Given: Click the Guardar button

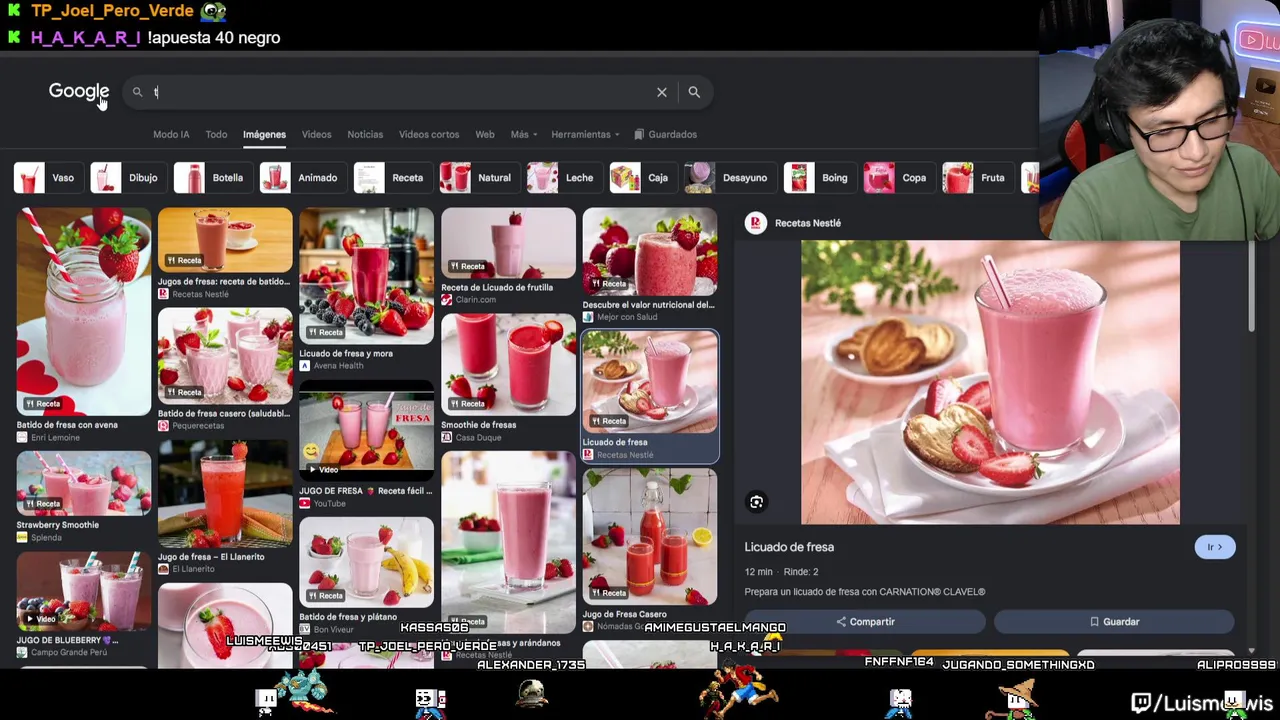Looking at the screenshot, I should [x=1114, y=622].
